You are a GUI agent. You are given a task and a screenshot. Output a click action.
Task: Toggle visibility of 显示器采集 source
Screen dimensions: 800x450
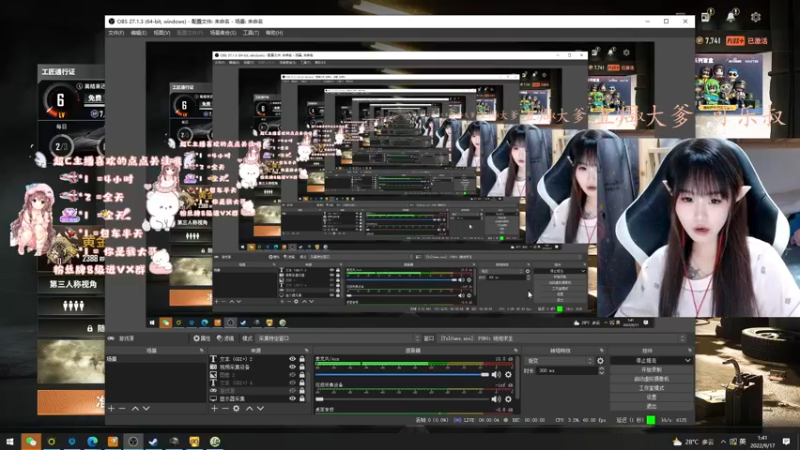tap(292, 398)
